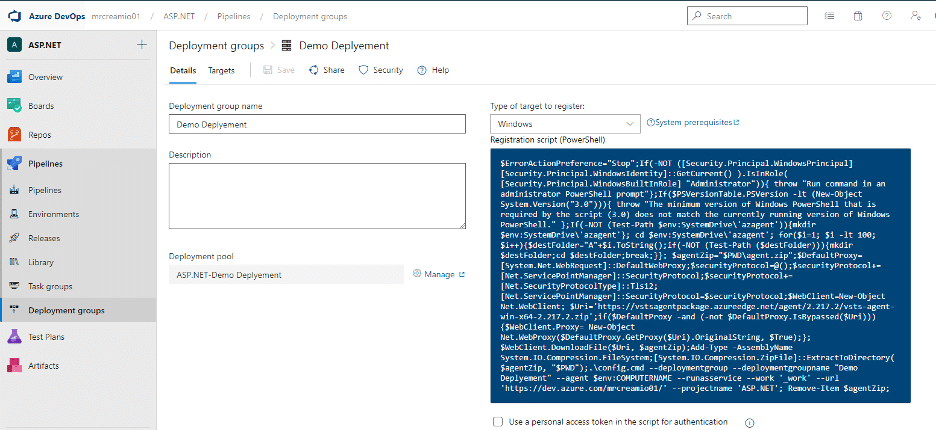Click the Manage deployment pool link
Screen dimensions: 936x430
pyautogui.click(x=439, y=274)
